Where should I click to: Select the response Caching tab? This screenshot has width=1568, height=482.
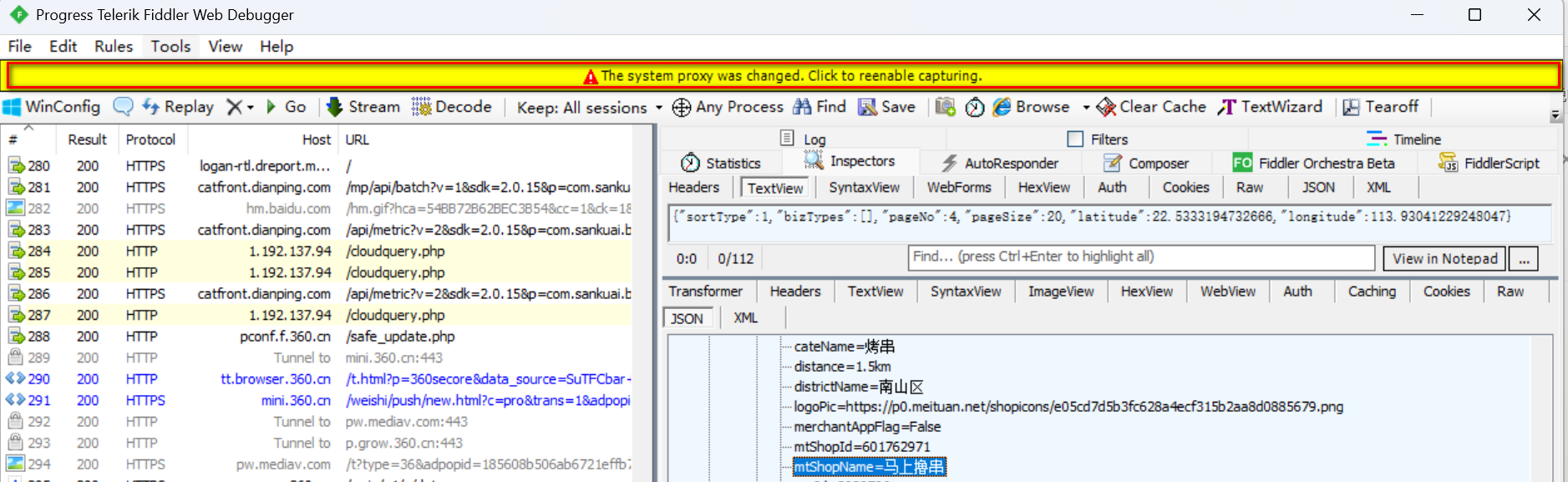(1372, 292)
